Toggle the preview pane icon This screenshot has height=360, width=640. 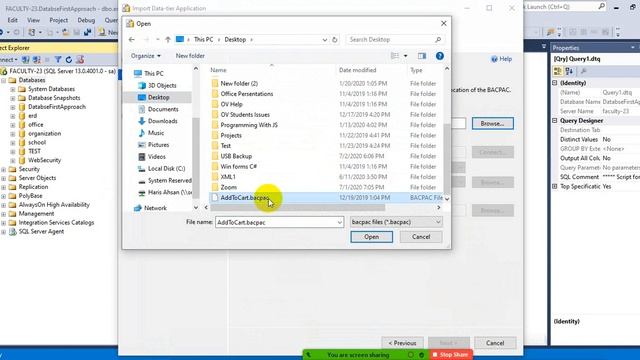[422, 56]
